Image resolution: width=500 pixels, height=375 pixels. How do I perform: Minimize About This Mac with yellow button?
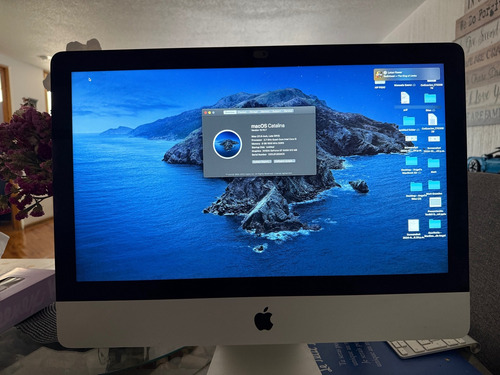click(x=210, y=113)
